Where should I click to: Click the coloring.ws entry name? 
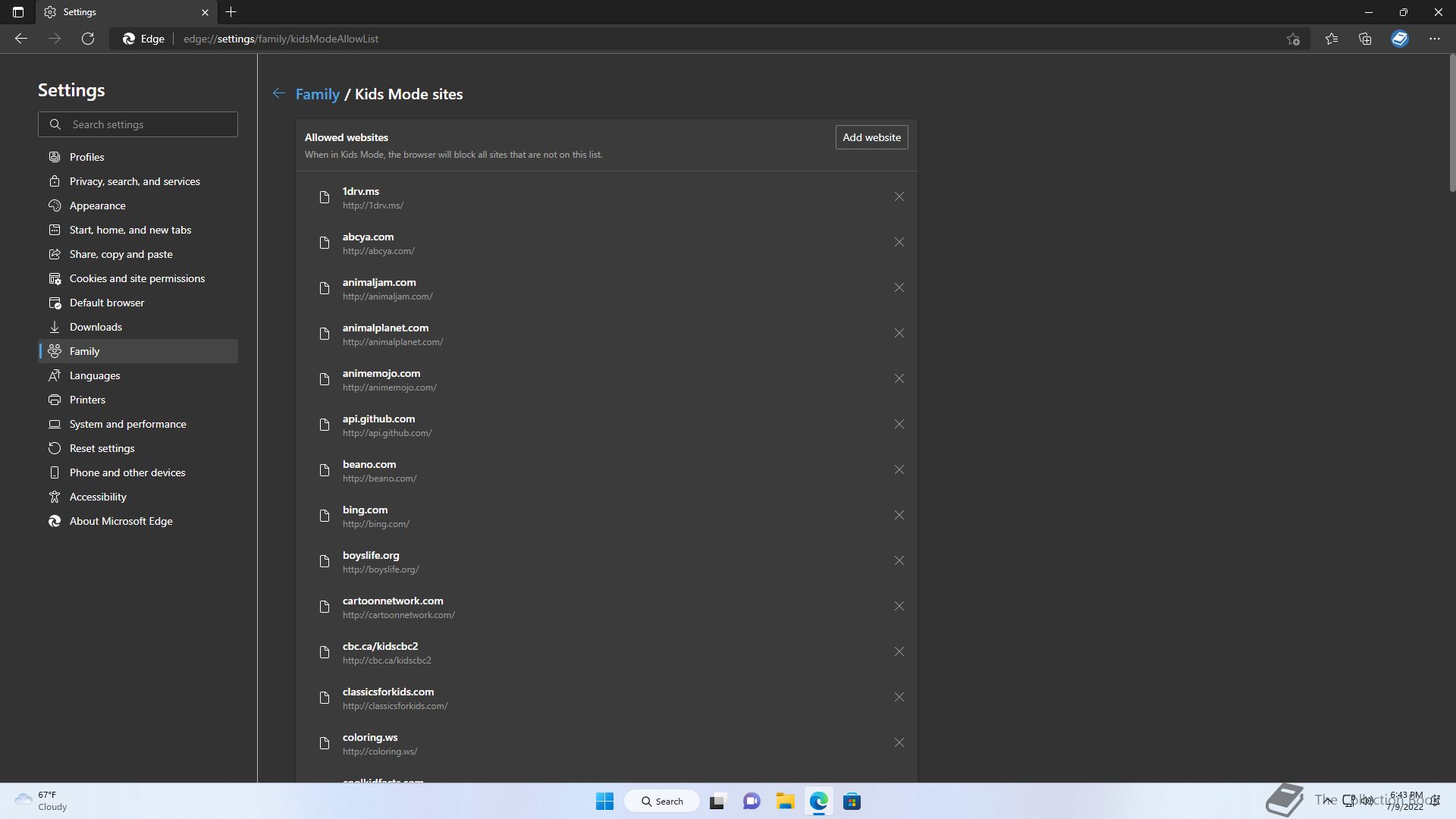[x=370, y=737]
